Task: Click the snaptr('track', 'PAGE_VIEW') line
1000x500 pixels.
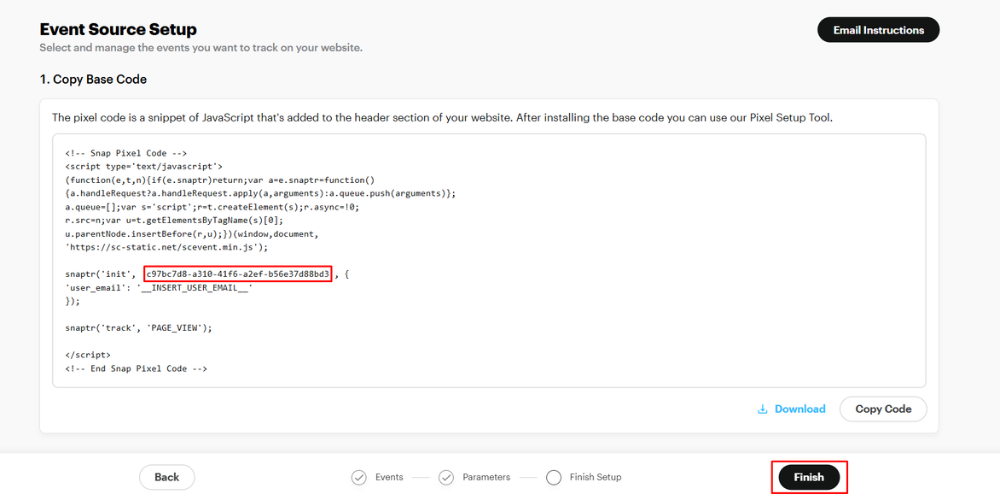Action: (138, 328)
